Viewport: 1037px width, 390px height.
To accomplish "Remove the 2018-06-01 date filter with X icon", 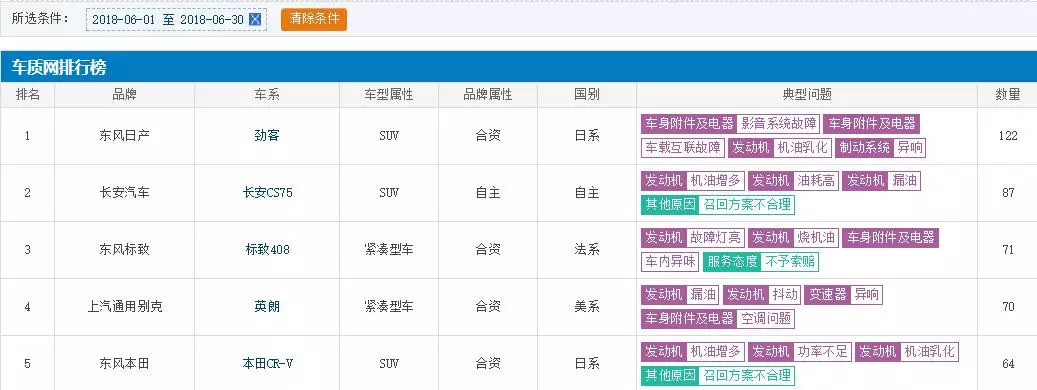I will coord(255,19).
